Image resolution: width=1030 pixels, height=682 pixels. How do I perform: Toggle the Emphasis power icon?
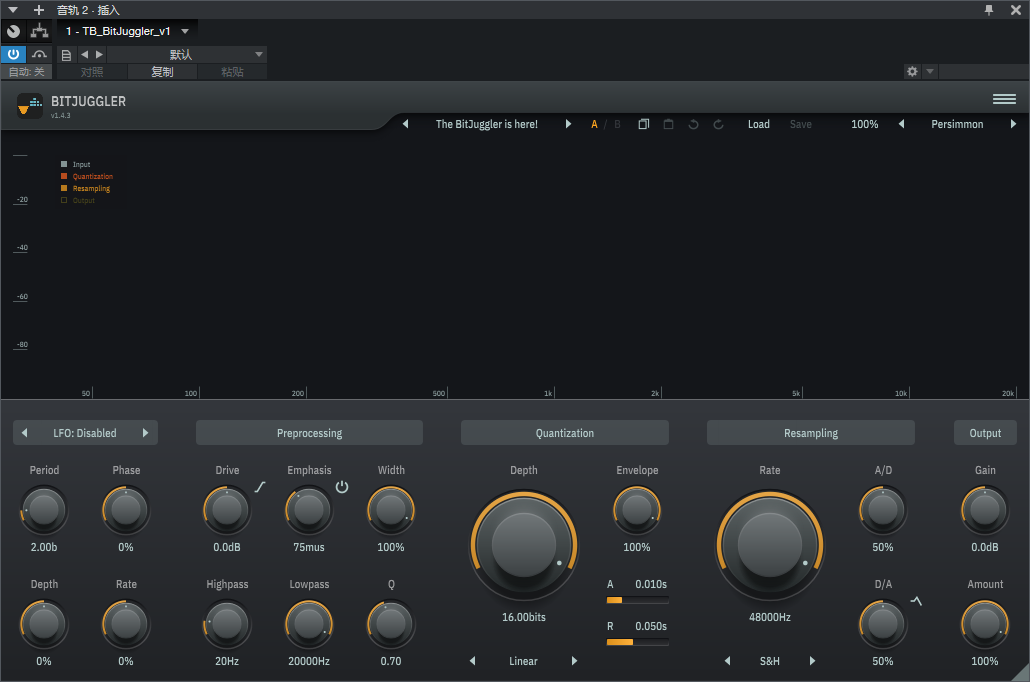tap(342, 487)
